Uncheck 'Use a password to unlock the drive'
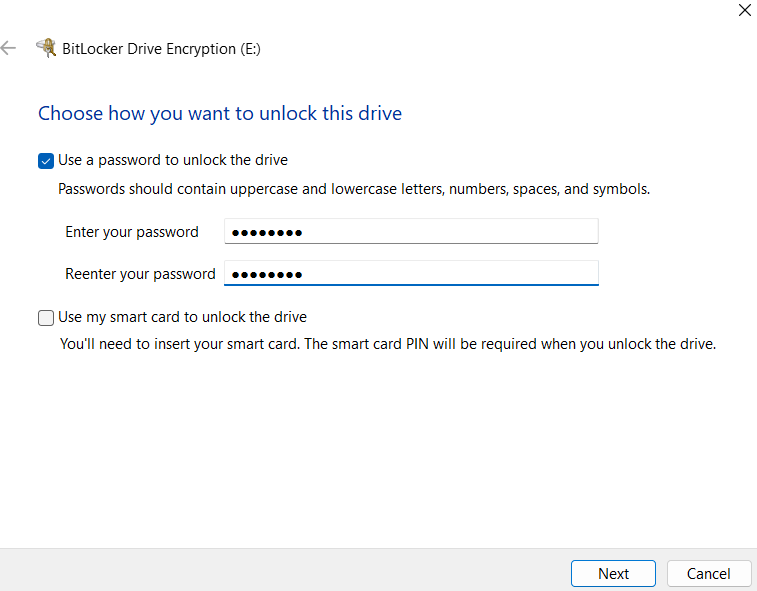The height and width of the screenshot is (591, 757). (x=46, y=161)
